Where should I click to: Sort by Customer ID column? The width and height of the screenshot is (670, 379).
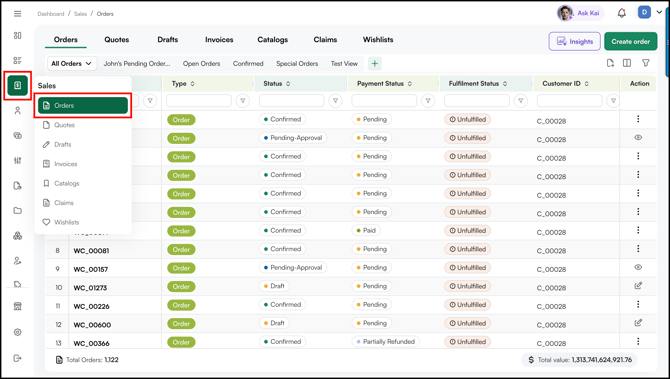(587, 84)
